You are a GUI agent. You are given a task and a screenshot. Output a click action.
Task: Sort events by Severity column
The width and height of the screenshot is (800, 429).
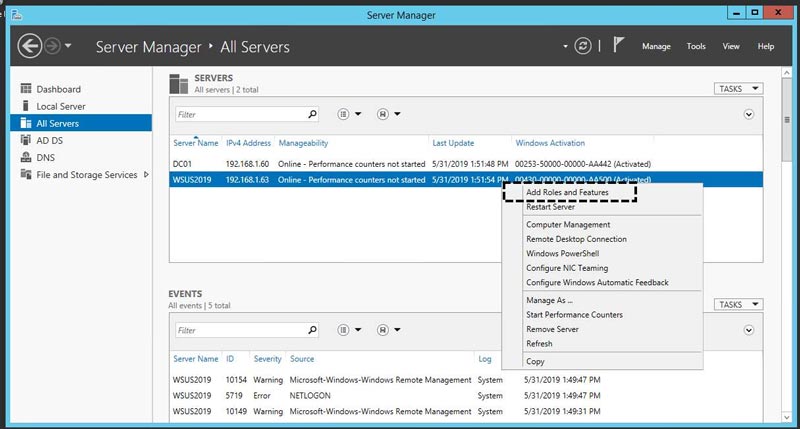[x=267, y=359]
